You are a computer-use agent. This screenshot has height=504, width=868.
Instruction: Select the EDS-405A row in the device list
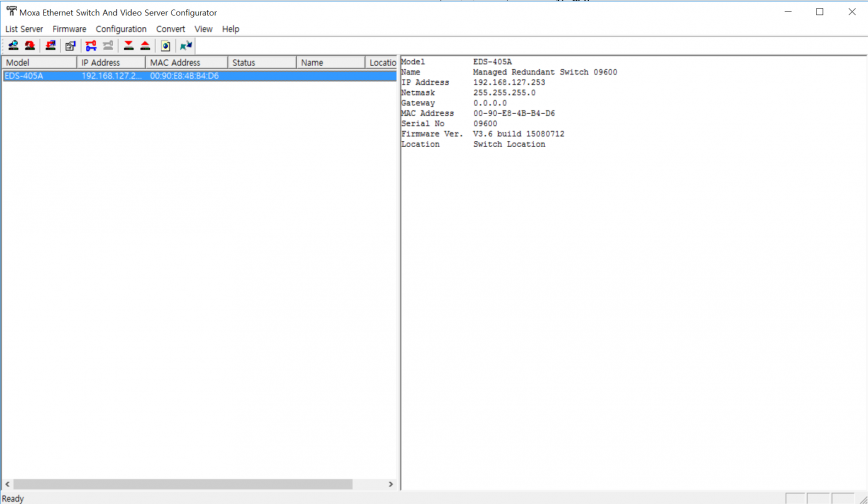coord(199,76)
